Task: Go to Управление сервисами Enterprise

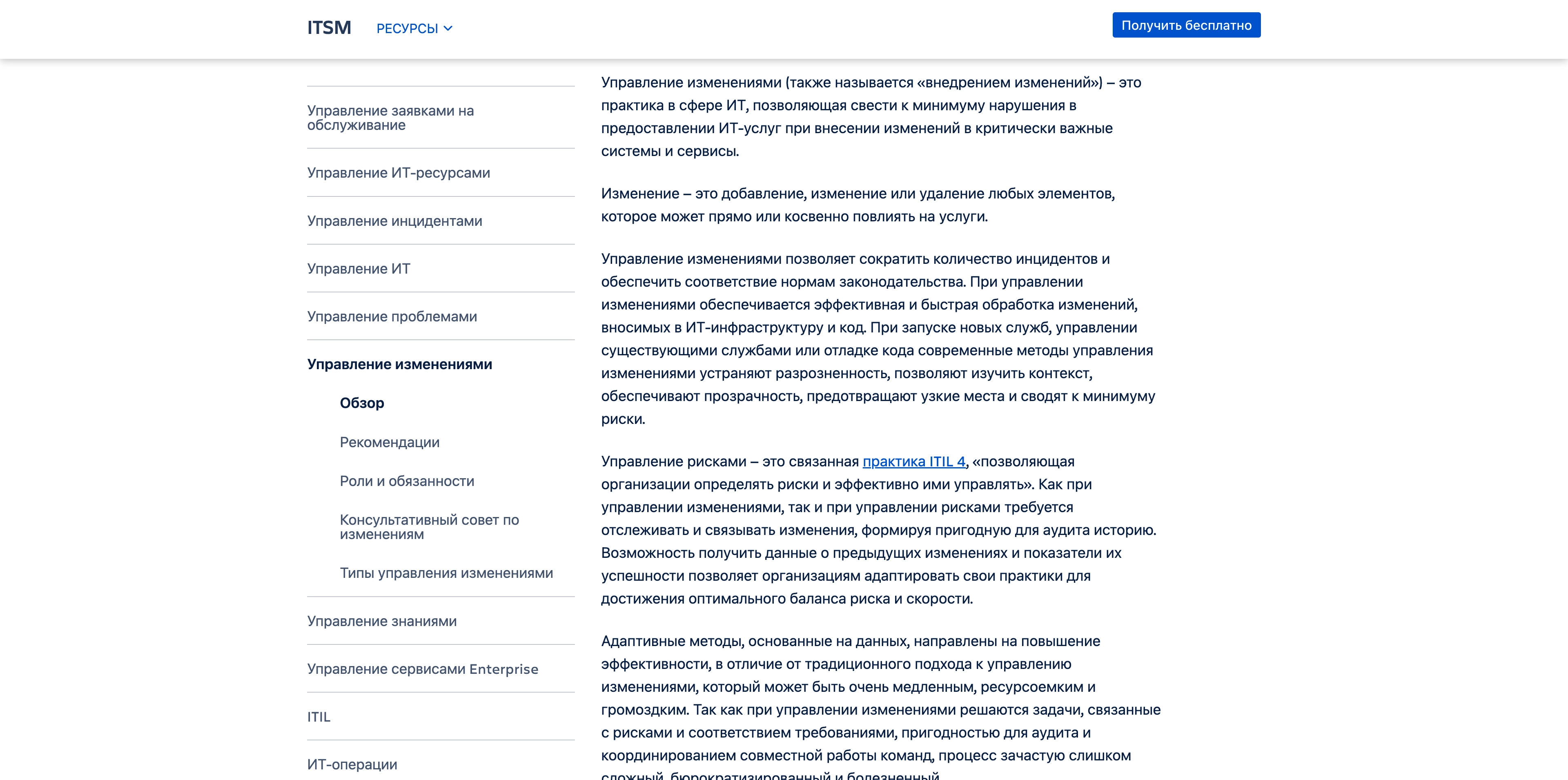Action: click(x=423, y=669)
